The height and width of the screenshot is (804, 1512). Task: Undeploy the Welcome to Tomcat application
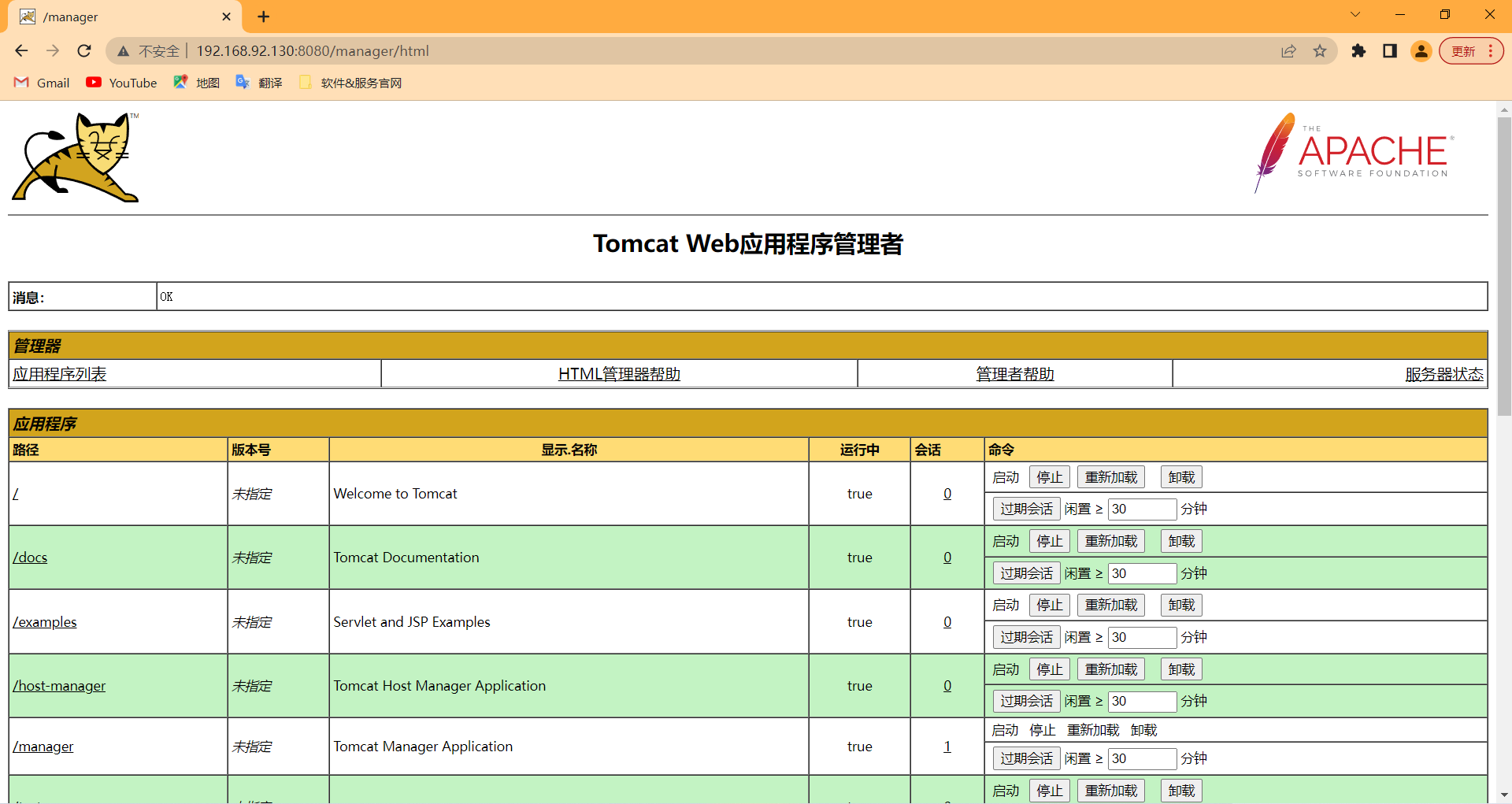coord(1181,477)
